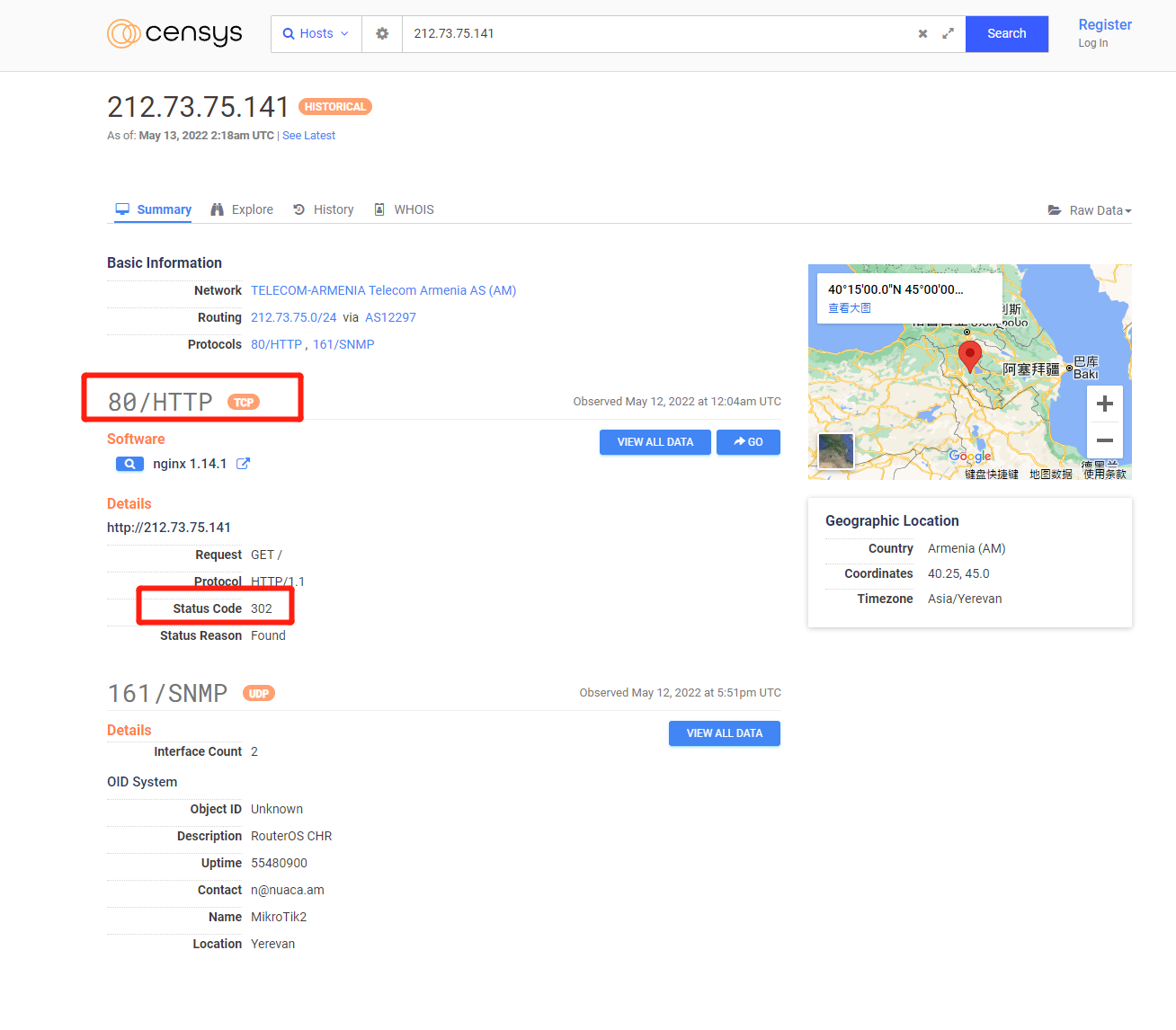The image size is (1176, 1030).
Task: Open the Raw Data dropdown
Action: pos(1090,210)
